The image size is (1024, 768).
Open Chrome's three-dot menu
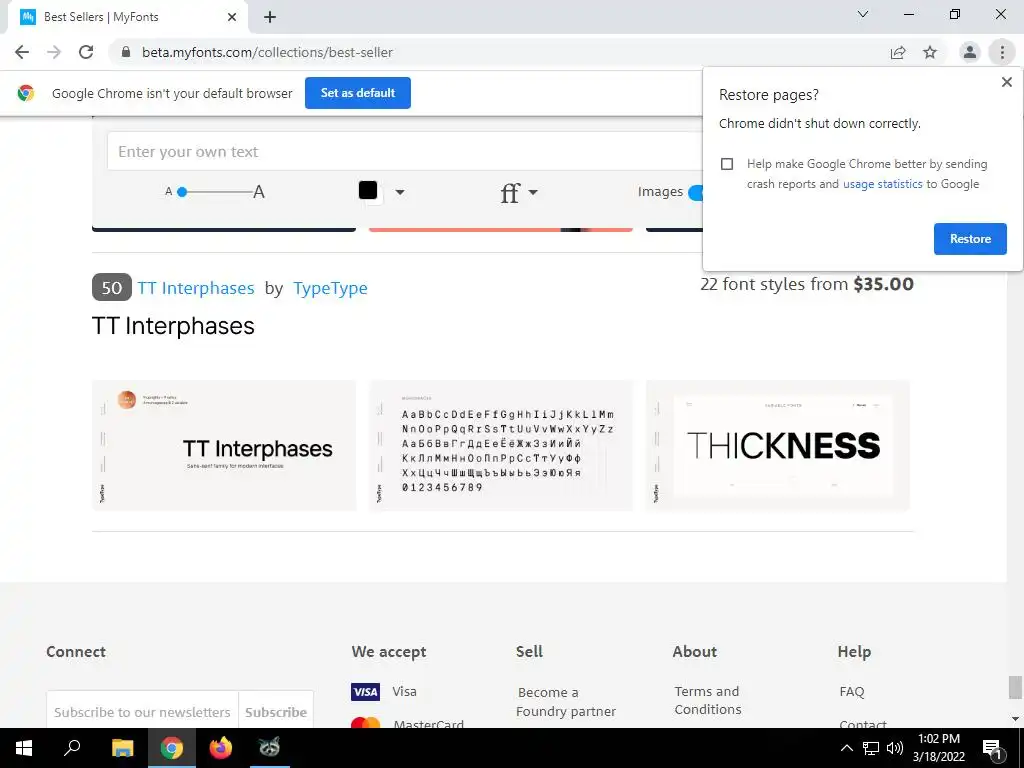tap(1002, 52)
